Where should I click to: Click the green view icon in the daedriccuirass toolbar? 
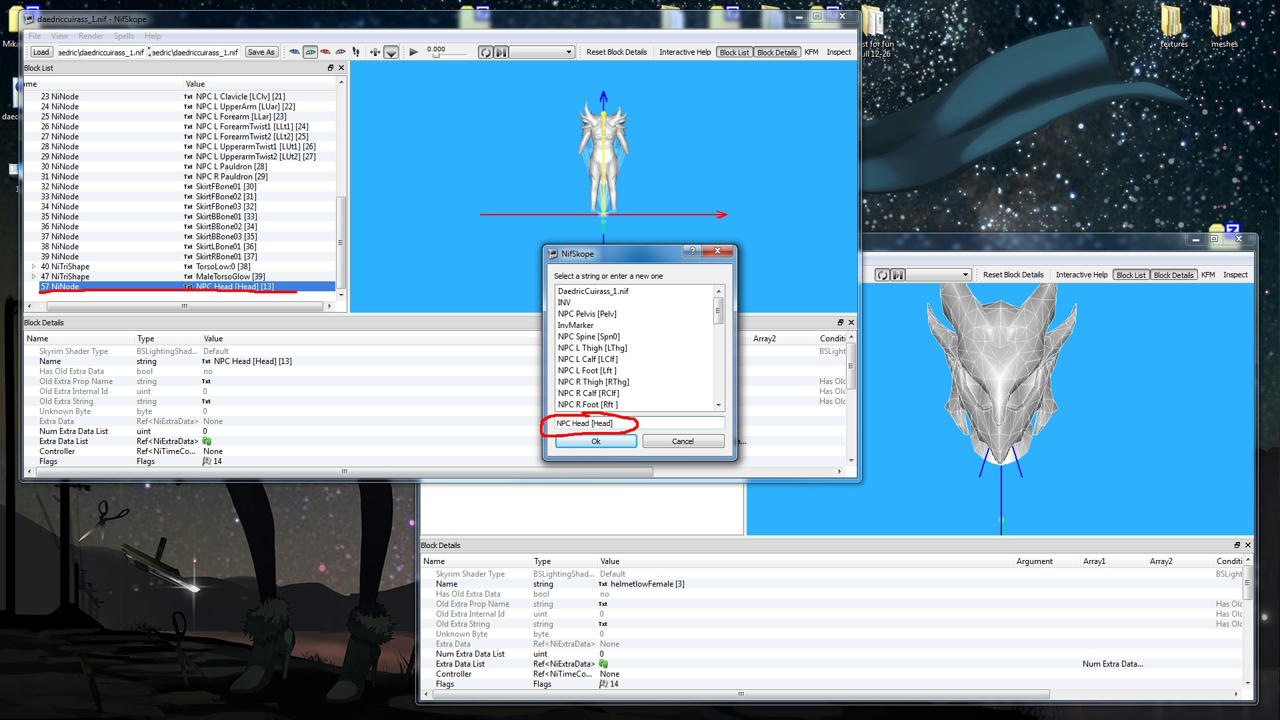coord(310,52)
